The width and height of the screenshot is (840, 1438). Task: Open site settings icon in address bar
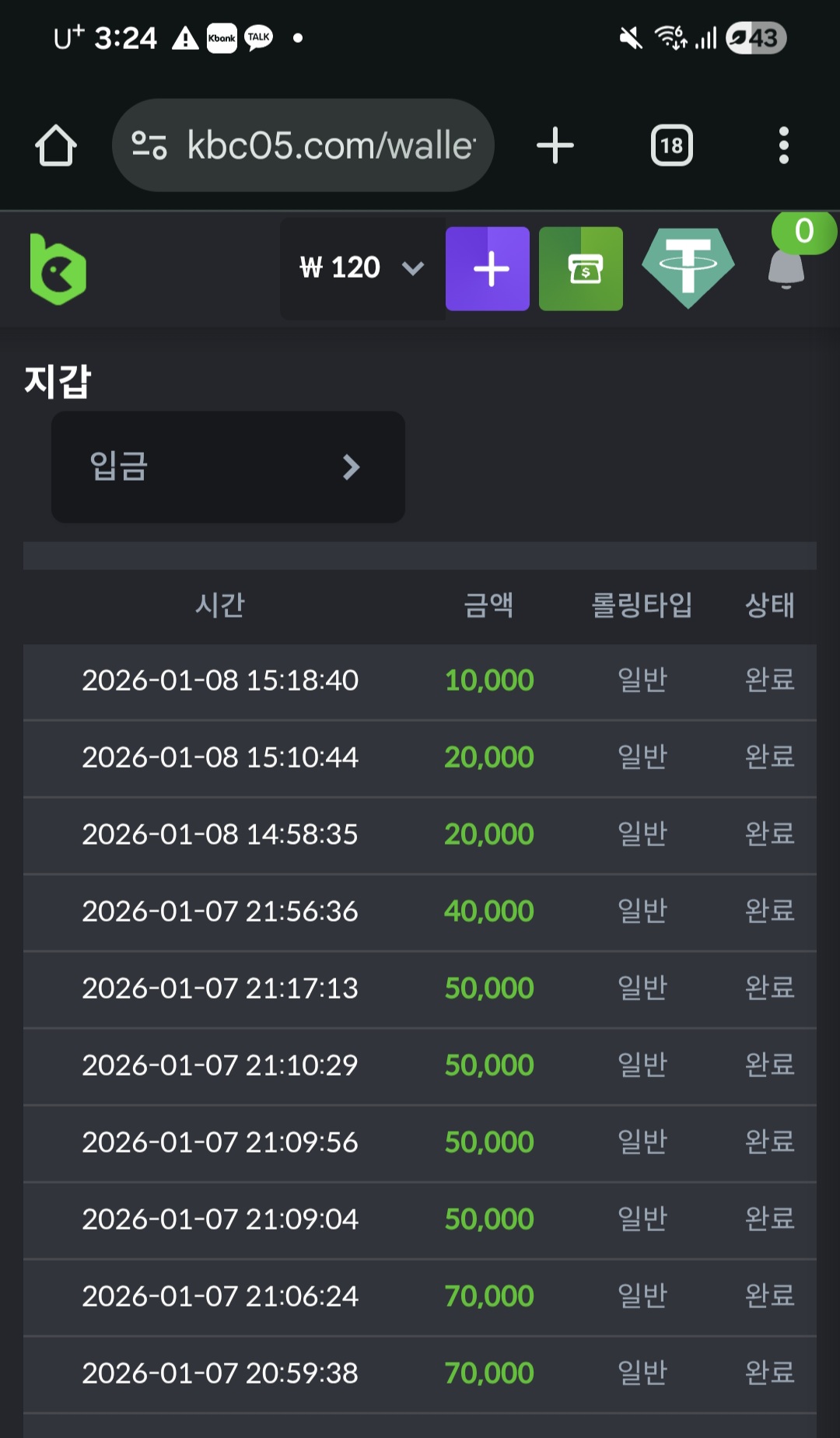(149, 145)
